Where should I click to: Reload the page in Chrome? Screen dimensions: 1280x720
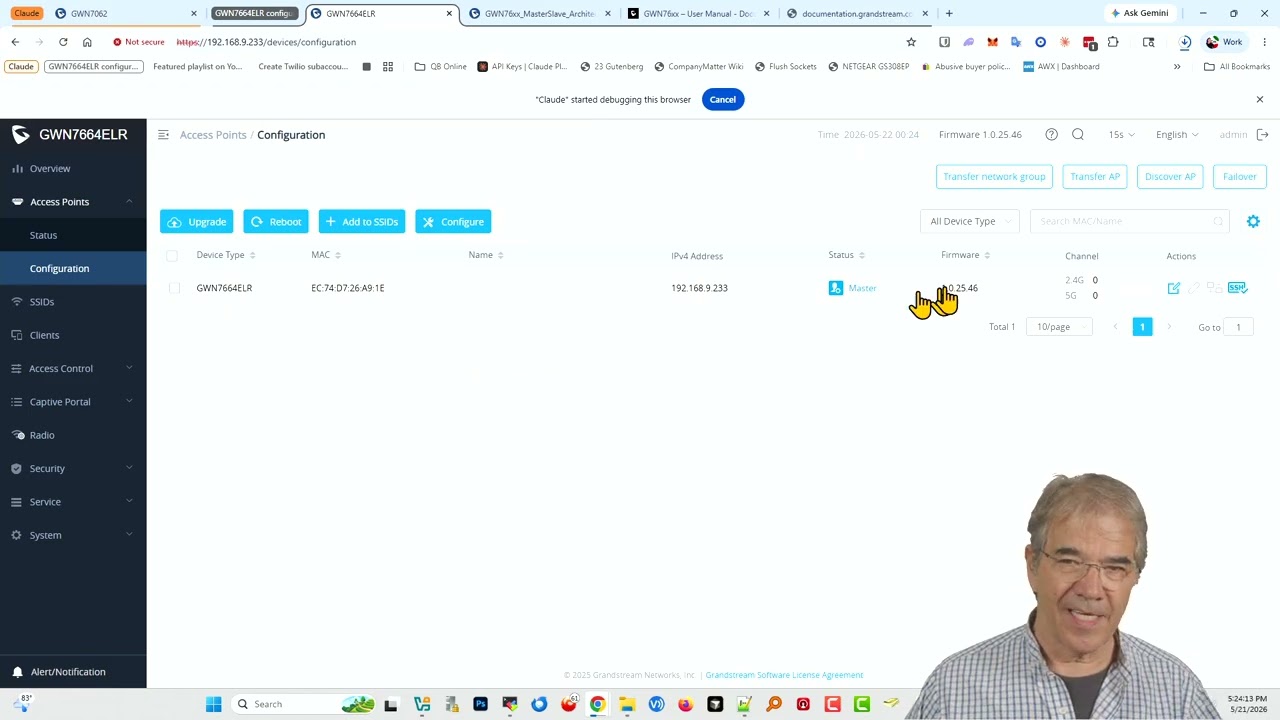(x=63, y=42)
